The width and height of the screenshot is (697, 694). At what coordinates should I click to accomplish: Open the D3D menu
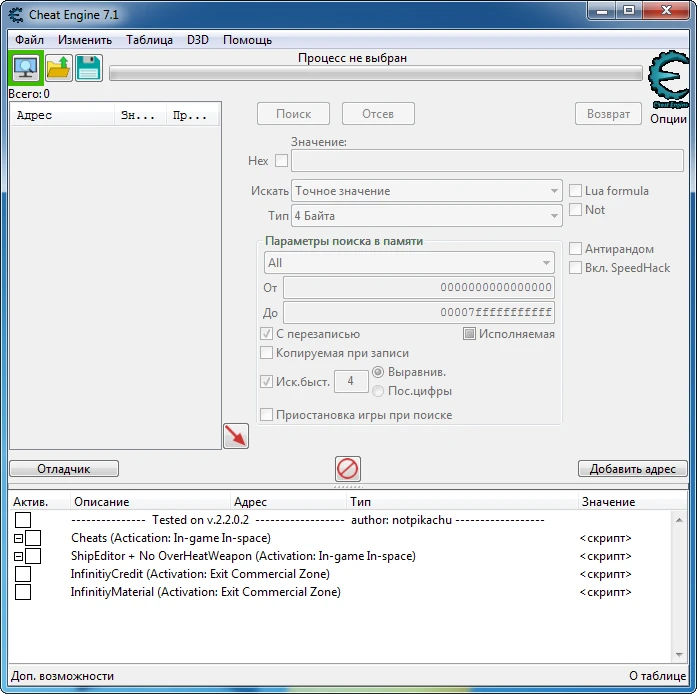(198, 40)
